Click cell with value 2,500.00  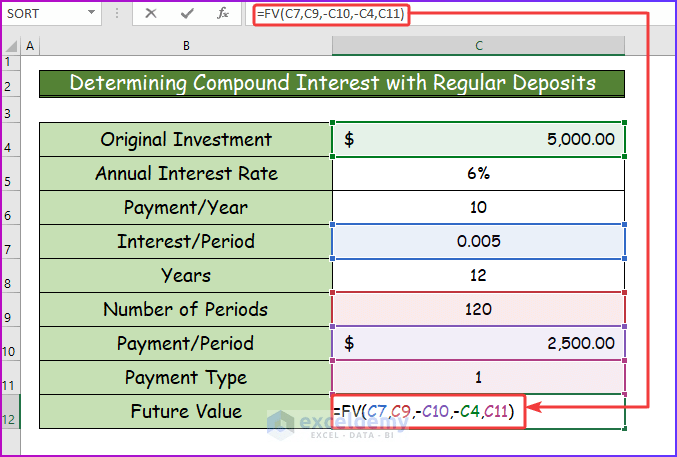pos(478,344)
